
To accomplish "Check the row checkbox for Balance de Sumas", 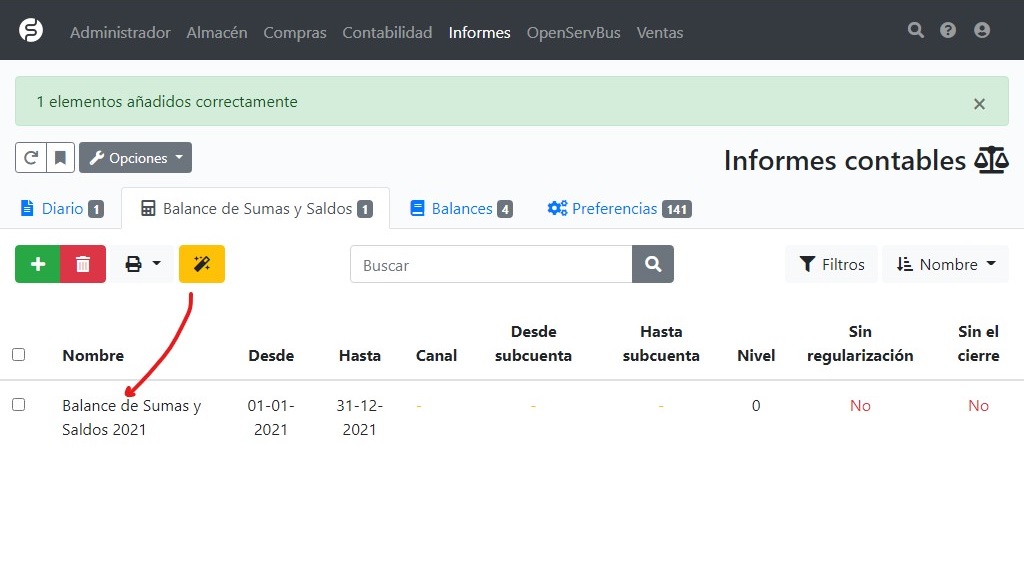I will point(18,404).
